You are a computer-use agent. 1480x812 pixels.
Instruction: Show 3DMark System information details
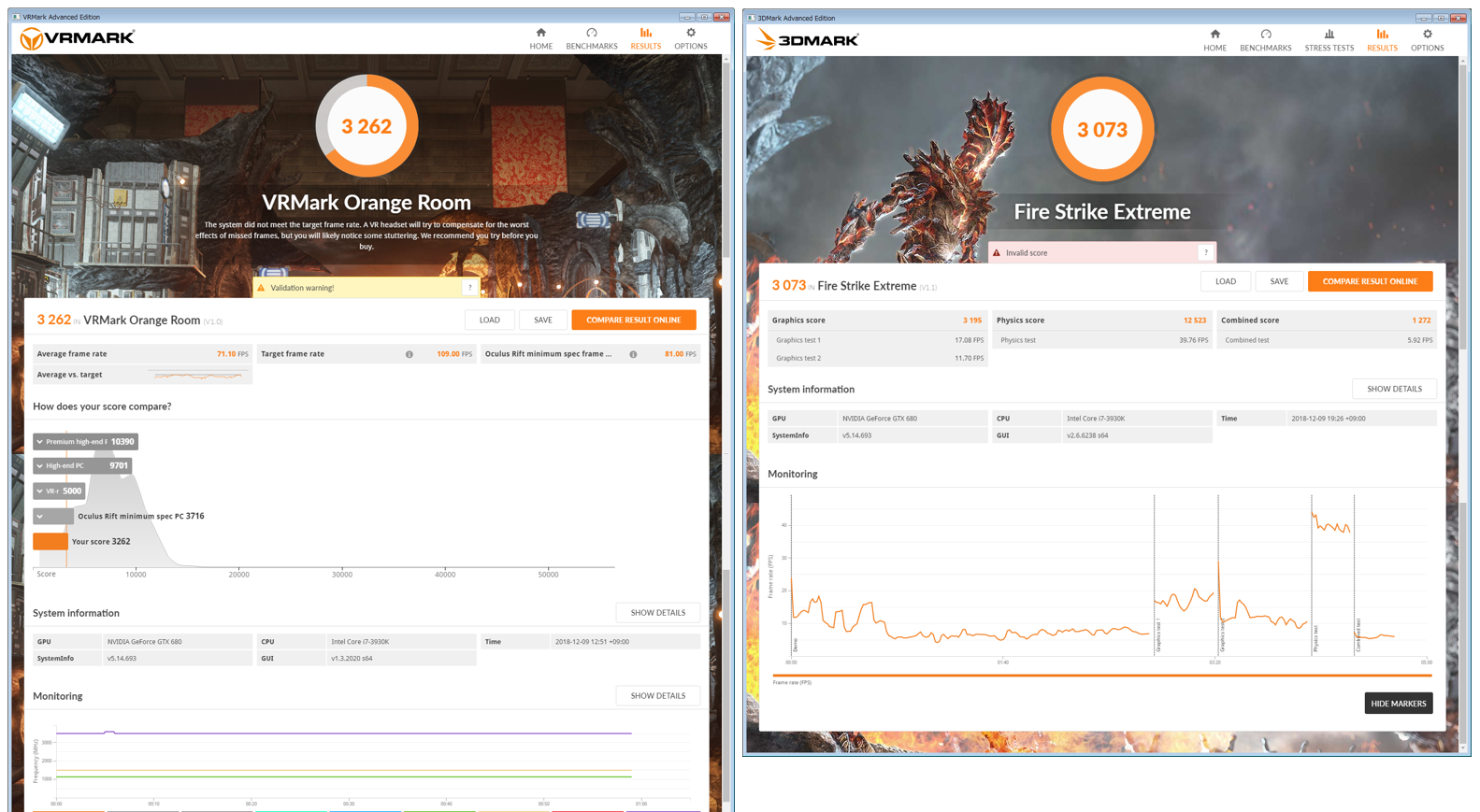click(x=1394, y=389)
